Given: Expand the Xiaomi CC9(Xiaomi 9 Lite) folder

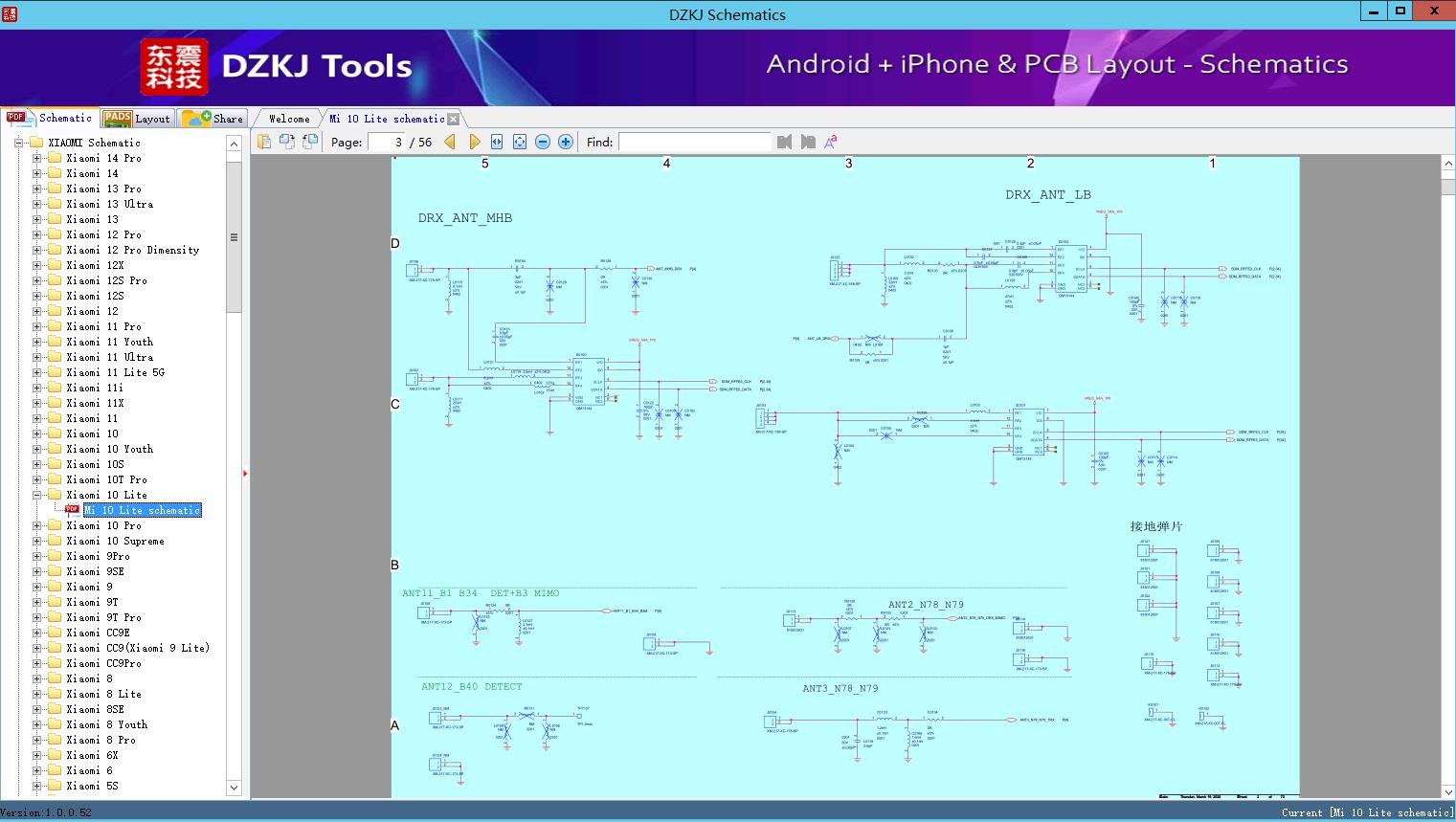Looking at the screenshot, I should coord(36,648).
